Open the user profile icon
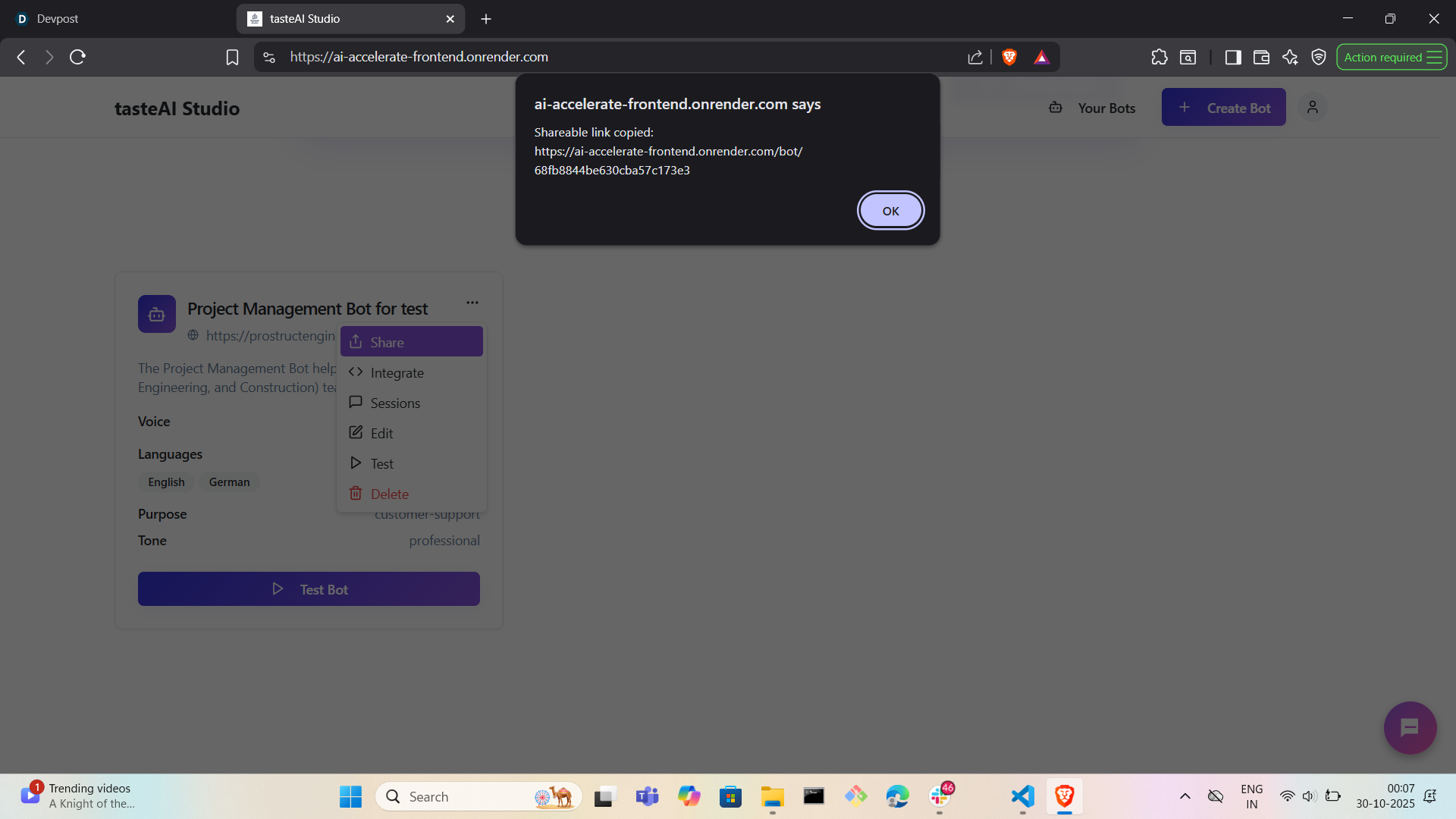The height and width of the screenshot is (819, 1456). tap(1313, 108)
